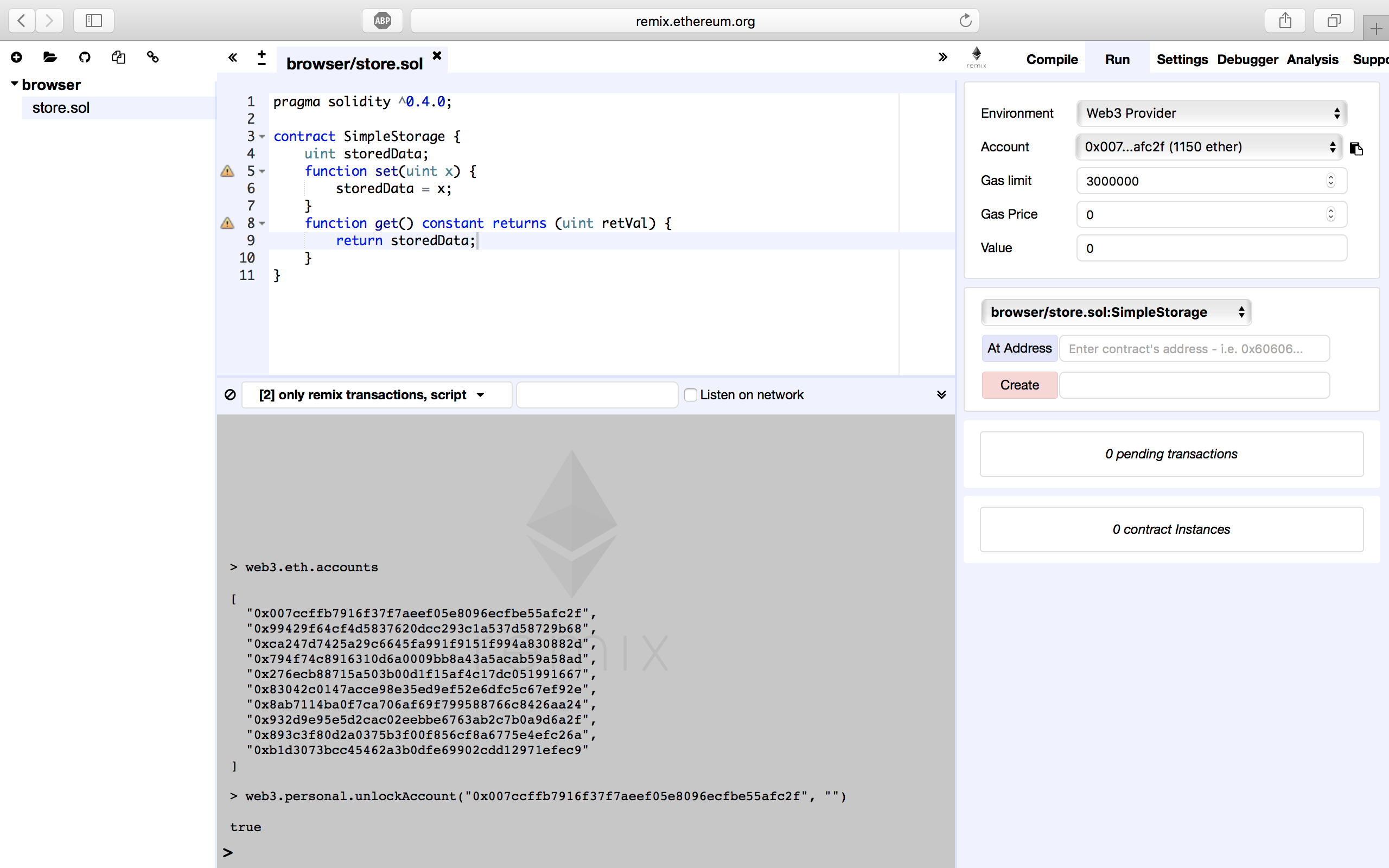Screen dimensions: 1389x868
Task: Collapse the file explorer panel
Action: [x=232, y=58]
